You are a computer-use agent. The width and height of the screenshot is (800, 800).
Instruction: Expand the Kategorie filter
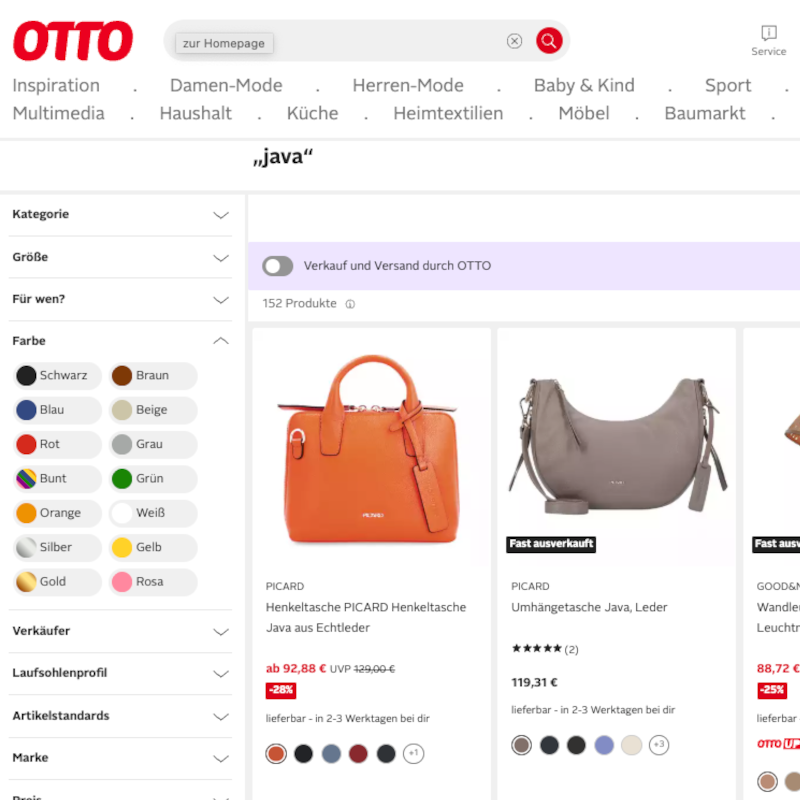click(120, 215)
